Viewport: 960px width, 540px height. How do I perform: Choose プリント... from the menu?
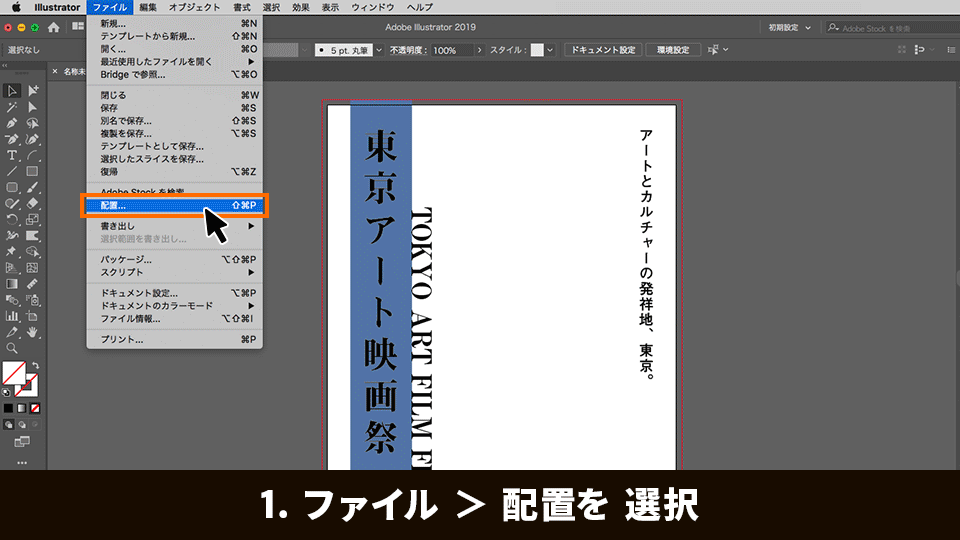coord(174,339)
